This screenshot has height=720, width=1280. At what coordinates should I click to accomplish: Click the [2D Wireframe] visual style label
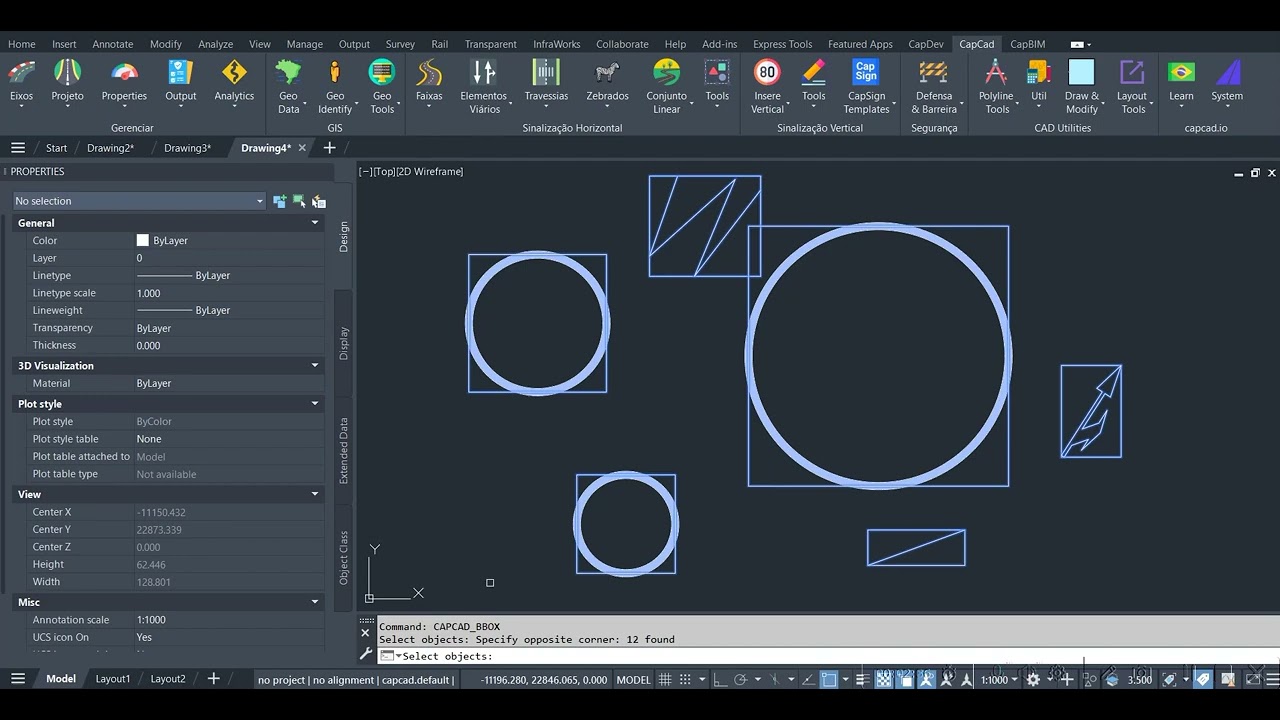click(430, 172)
